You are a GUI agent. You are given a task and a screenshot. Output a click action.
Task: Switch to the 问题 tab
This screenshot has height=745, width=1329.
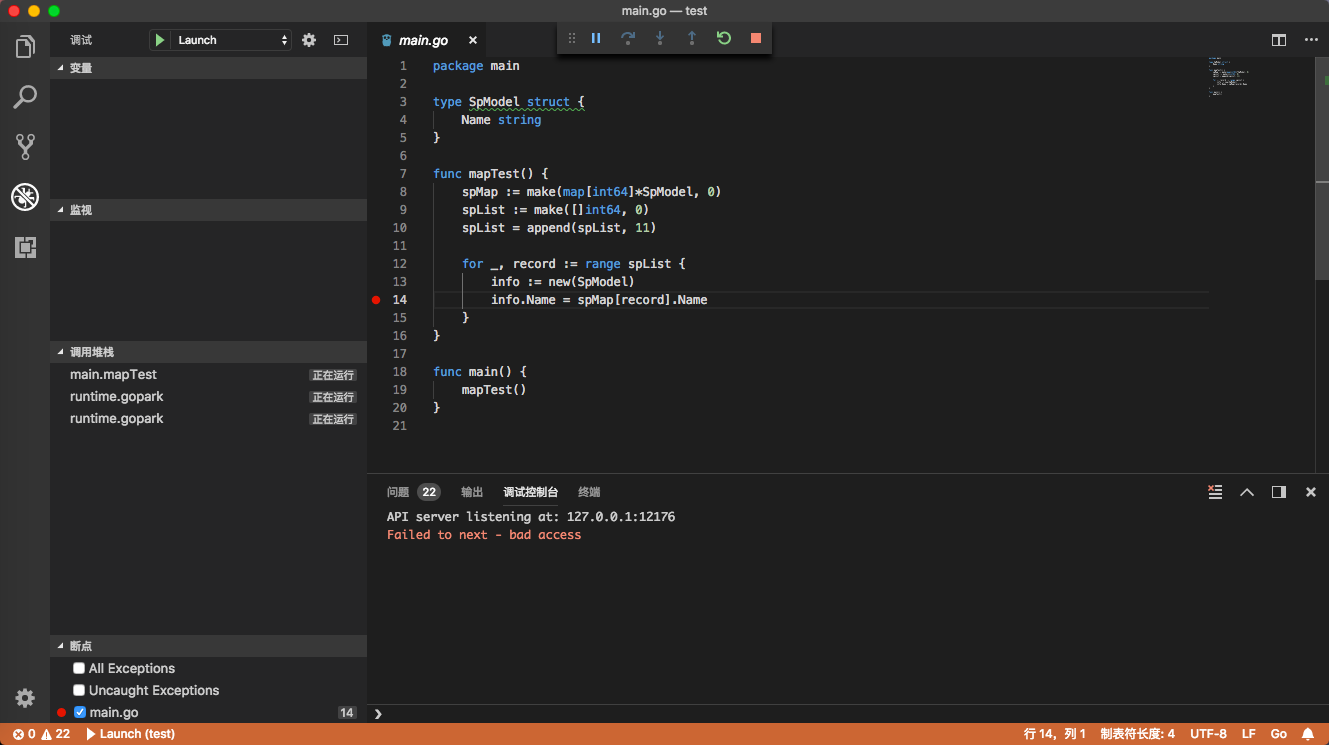pyautogui.click(x=398, y=492)
